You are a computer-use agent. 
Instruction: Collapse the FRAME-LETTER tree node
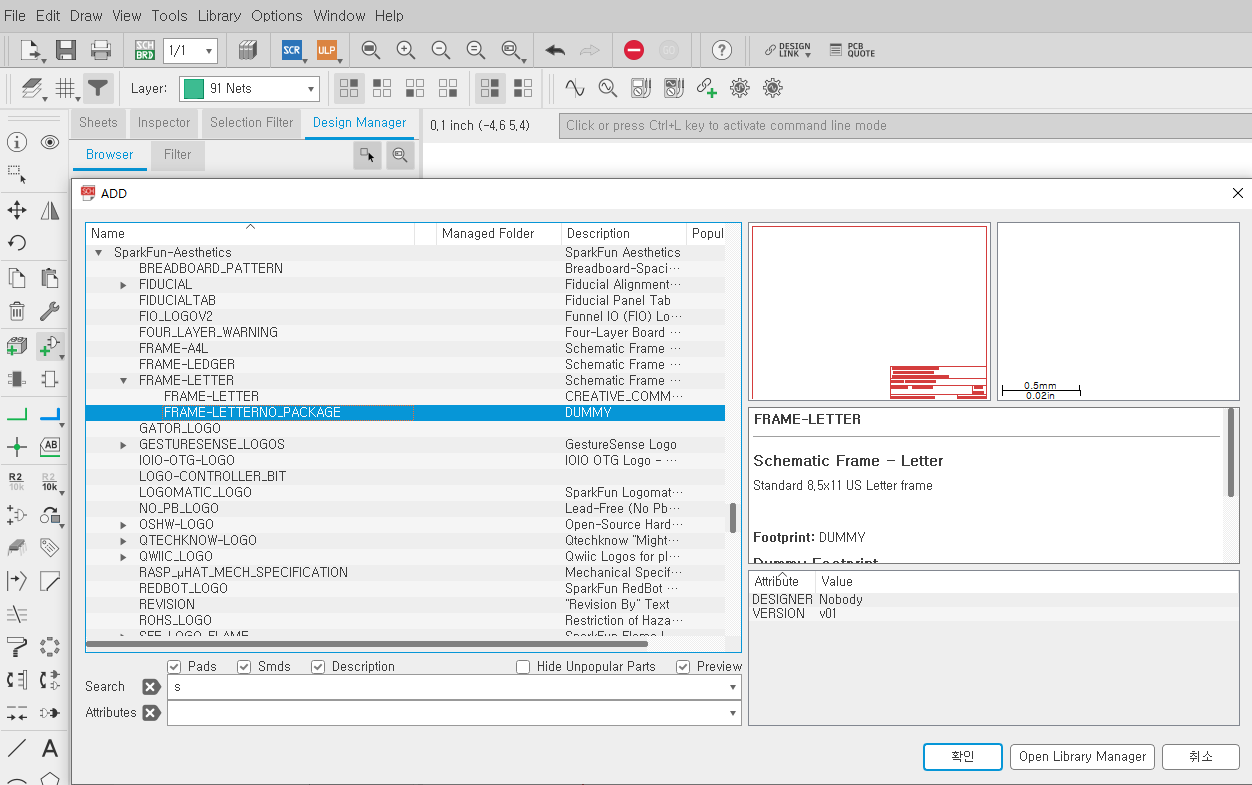(x=124, y=381)
